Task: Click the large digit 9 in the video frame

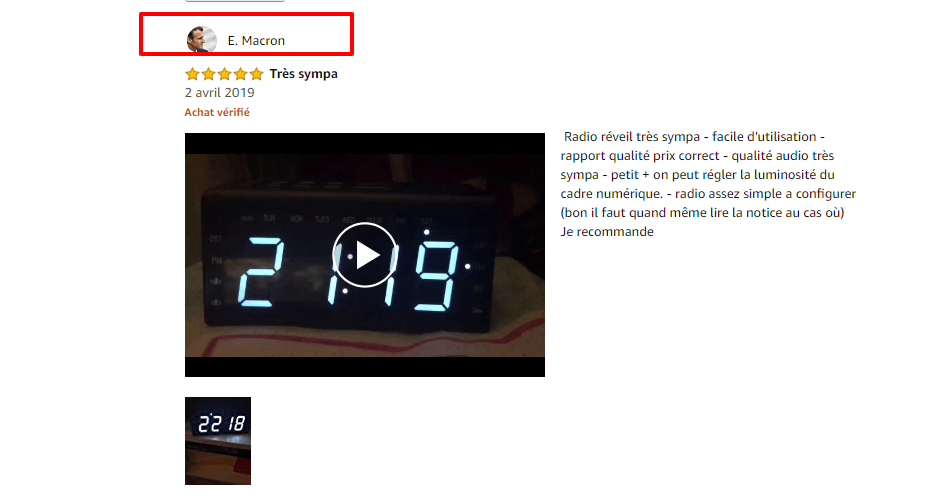Action: pos(437,276)
